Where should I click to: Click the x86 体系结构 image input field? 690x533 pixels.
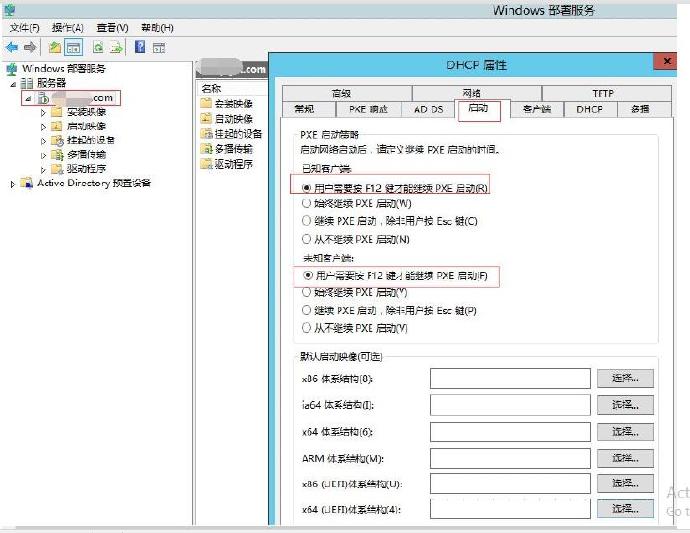click(x=510, y=378)
